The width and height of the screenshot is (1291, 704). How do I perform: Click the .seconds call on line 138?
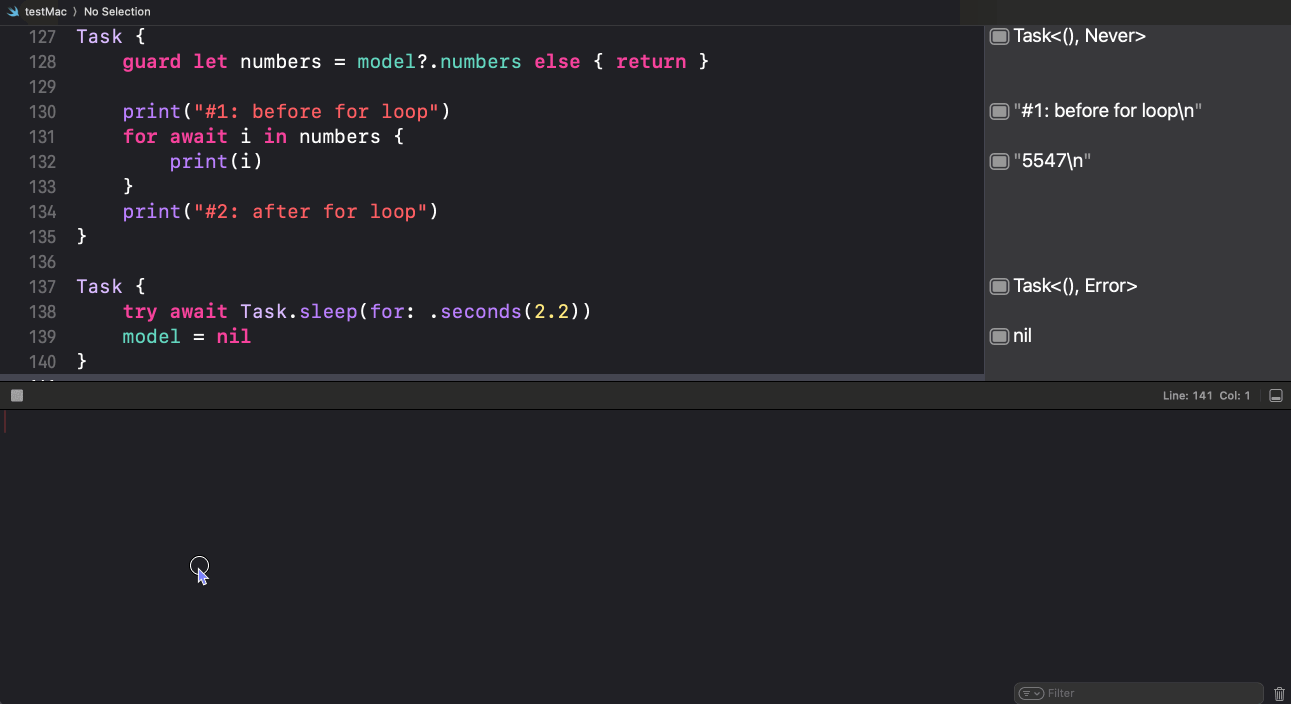coord(475,312)
